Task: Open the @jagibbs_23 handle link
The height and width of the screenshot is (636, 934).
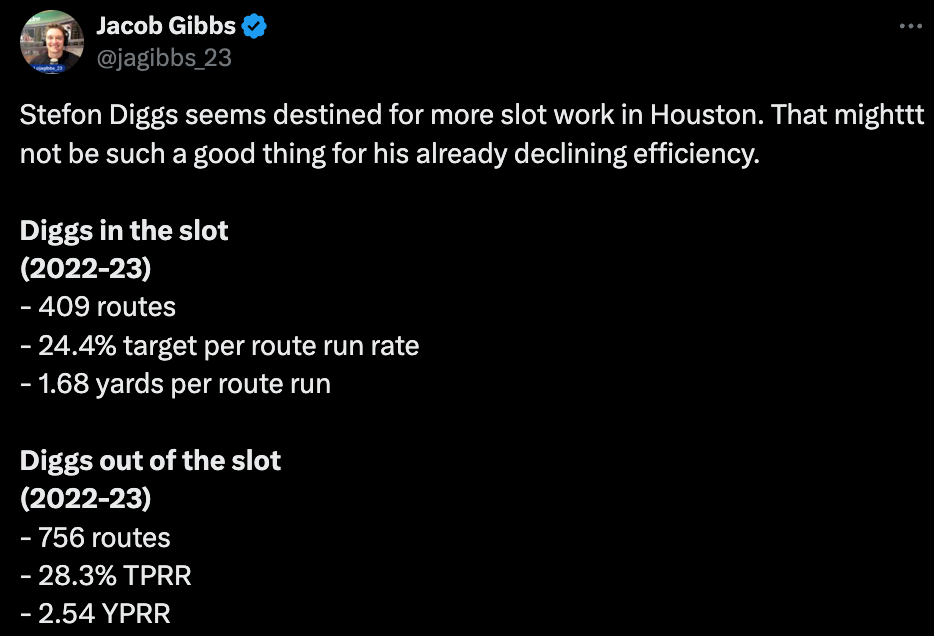Action: click(164, 58)
